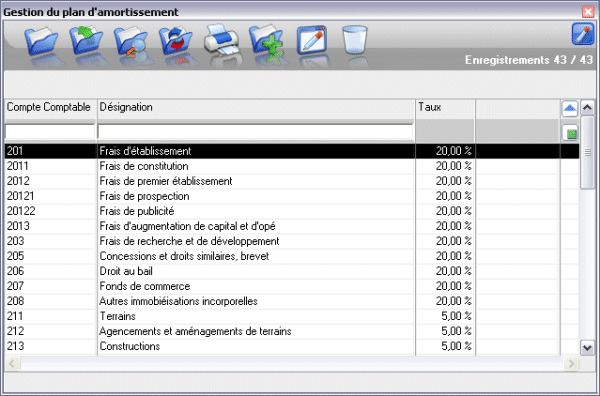Click account number 206 cell
Viewport: 600px width, 396px height.
pyautogui.click(x=51, y=271)
